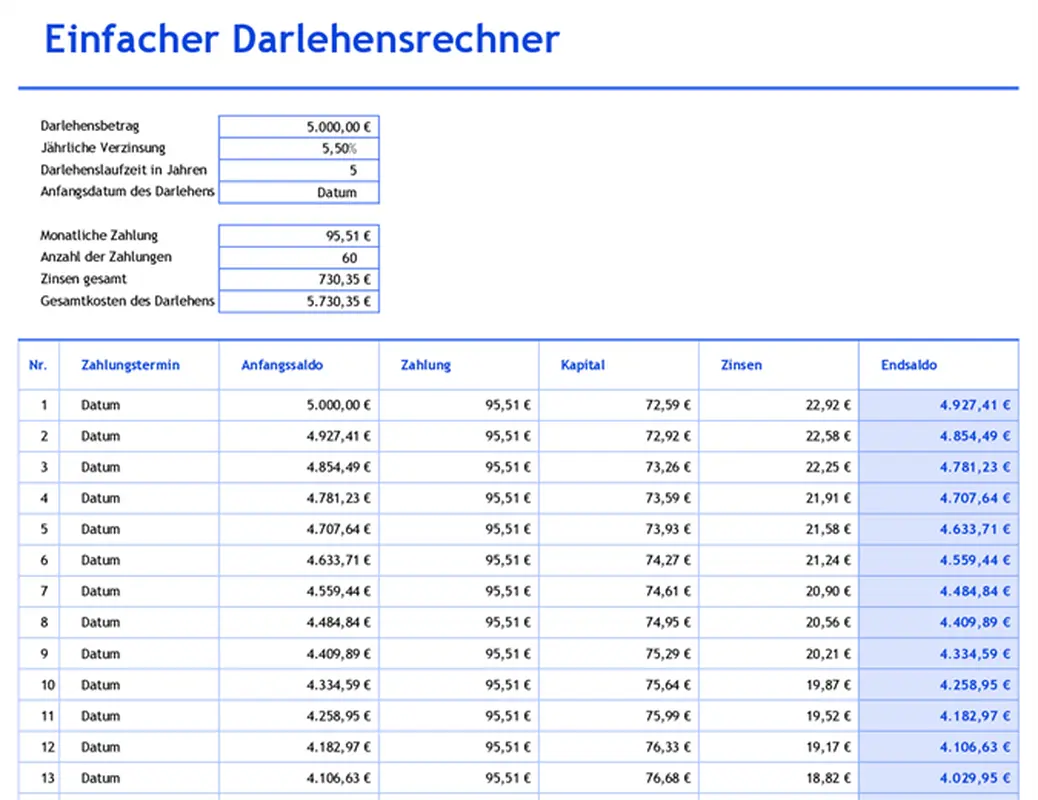Select Endsaldo cell 4.854,49 € in row 2
Viewport: 1038px width, 800px height.
click(939, 436)
